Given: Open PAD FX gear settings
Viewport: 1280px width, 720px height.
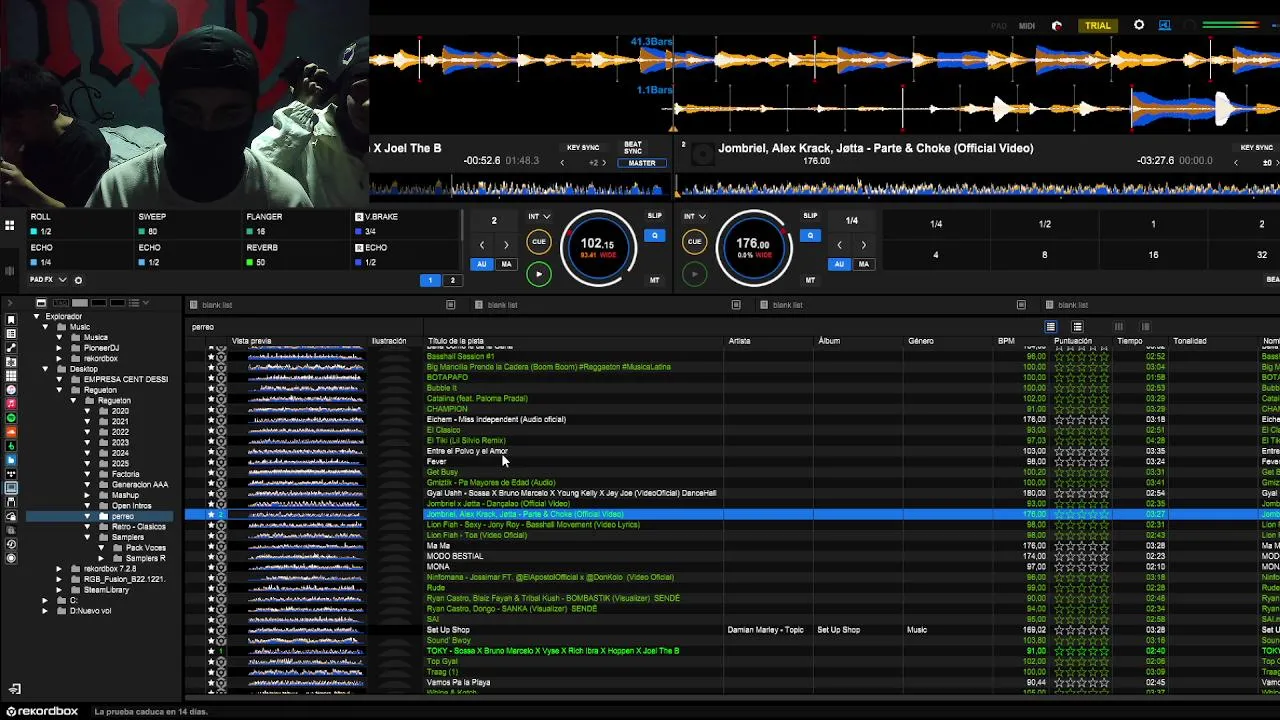Looking at the screenshot, I should pos(78,280).
